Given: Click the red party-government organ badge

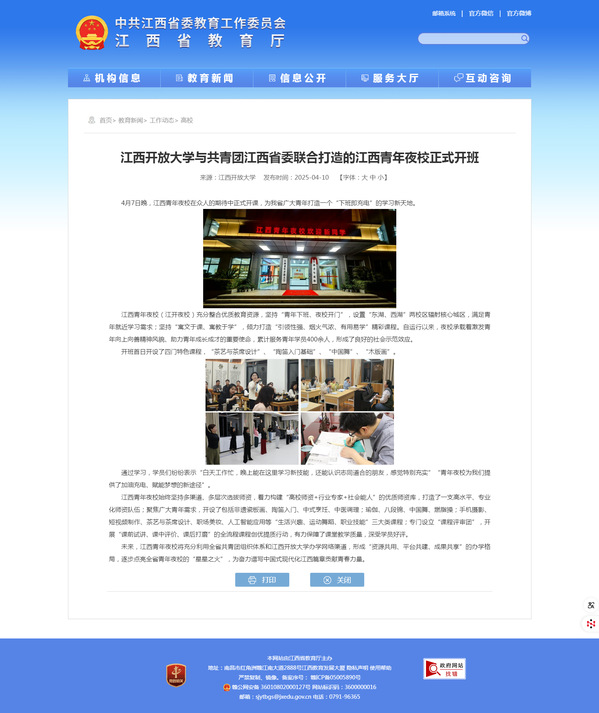Looking at the screenshot, I should pyautogui.click(x=176, y=675).
